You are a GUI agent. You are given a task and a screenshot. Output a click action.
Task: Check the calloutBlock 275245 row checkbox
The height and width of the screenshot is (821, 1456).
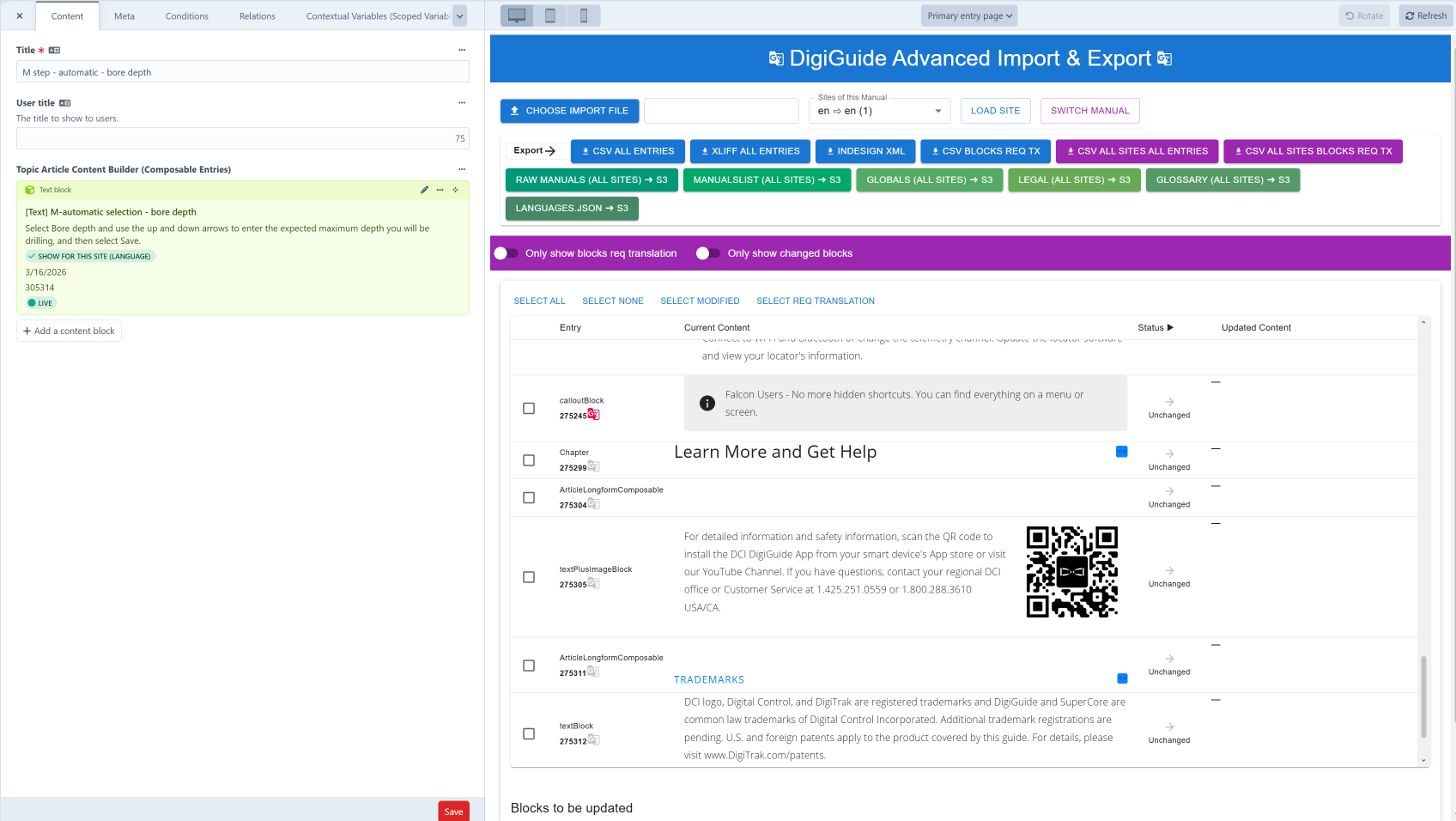(529, 409)
